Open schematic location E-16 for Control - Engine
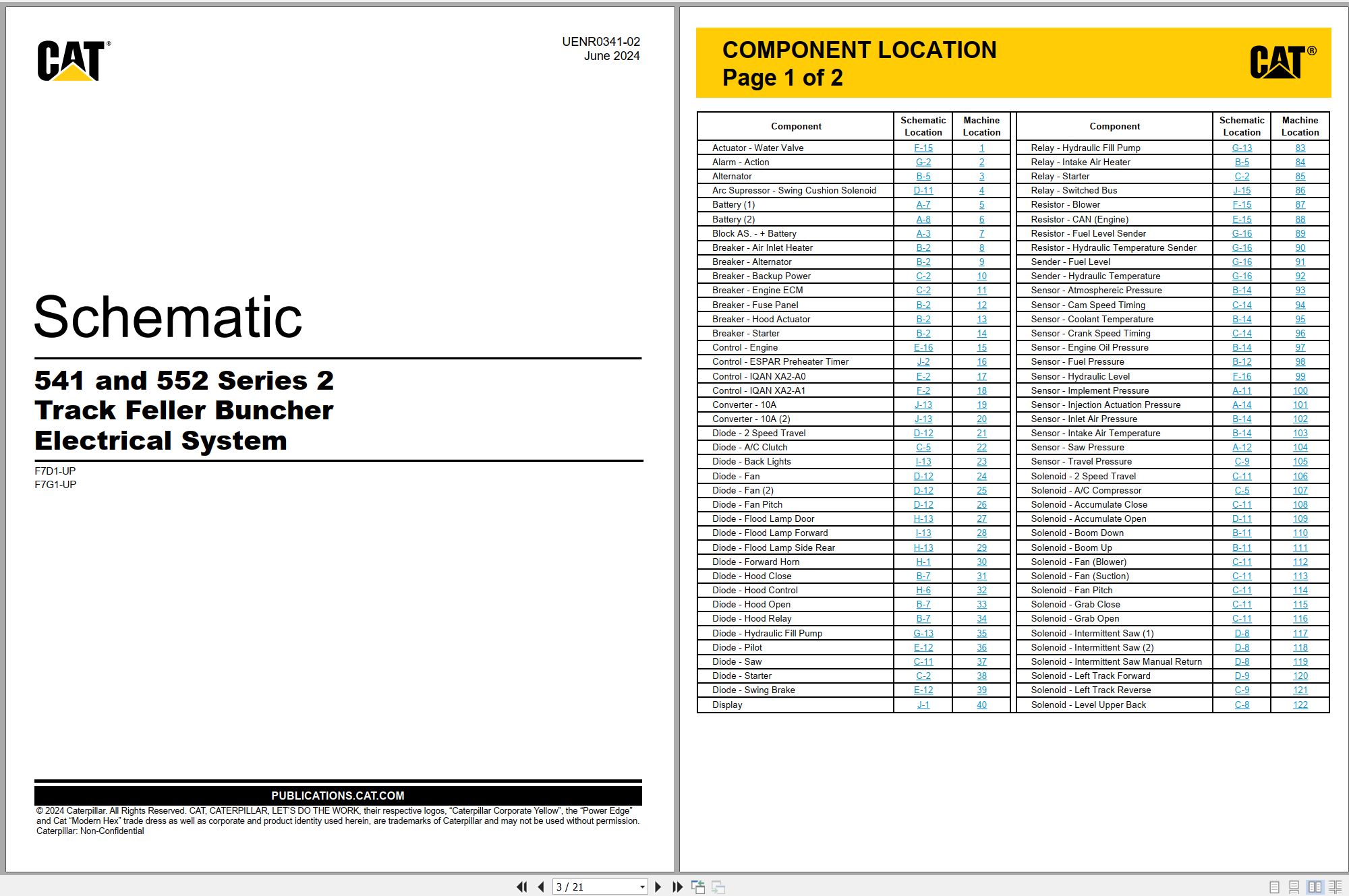The height and width of the screenshot is (896, 1349). click(x=923, y=348)
